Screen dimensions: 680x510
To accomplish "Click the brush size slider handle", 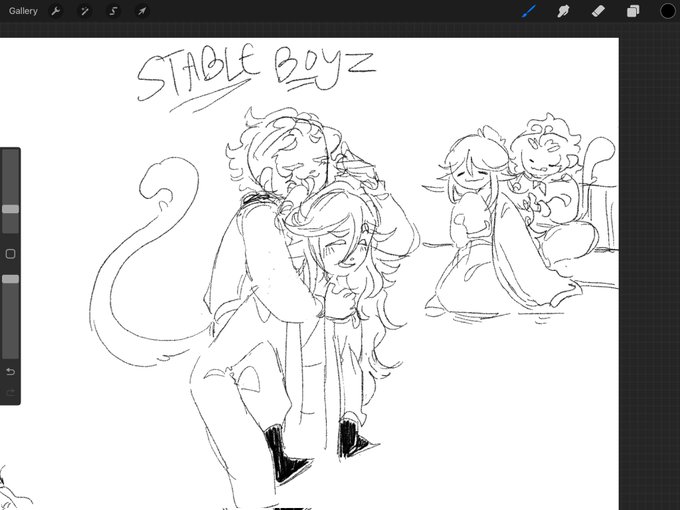I will (10, 209).
